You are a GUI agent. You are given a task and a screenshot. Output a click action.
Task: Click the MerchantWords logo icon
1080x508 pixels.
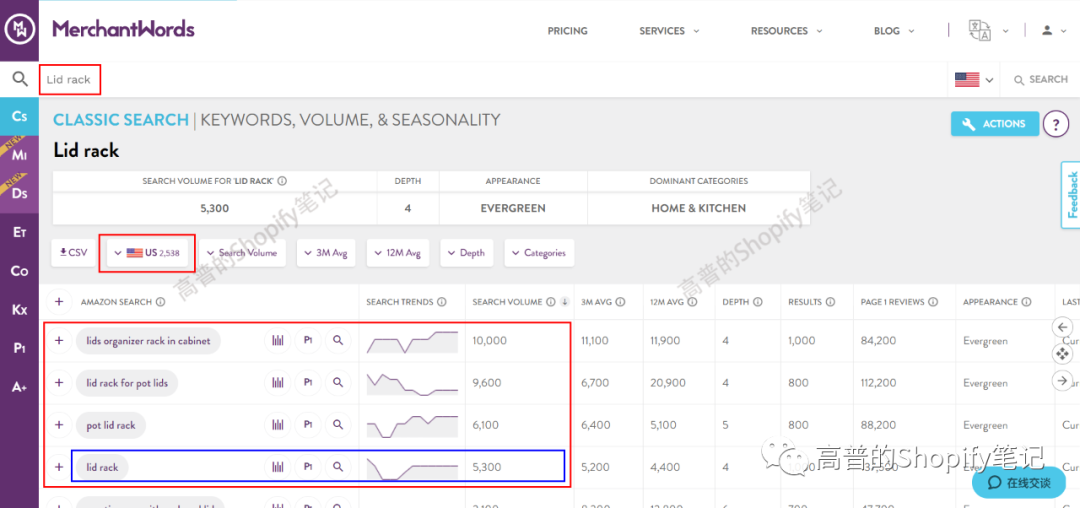point(19,29)
